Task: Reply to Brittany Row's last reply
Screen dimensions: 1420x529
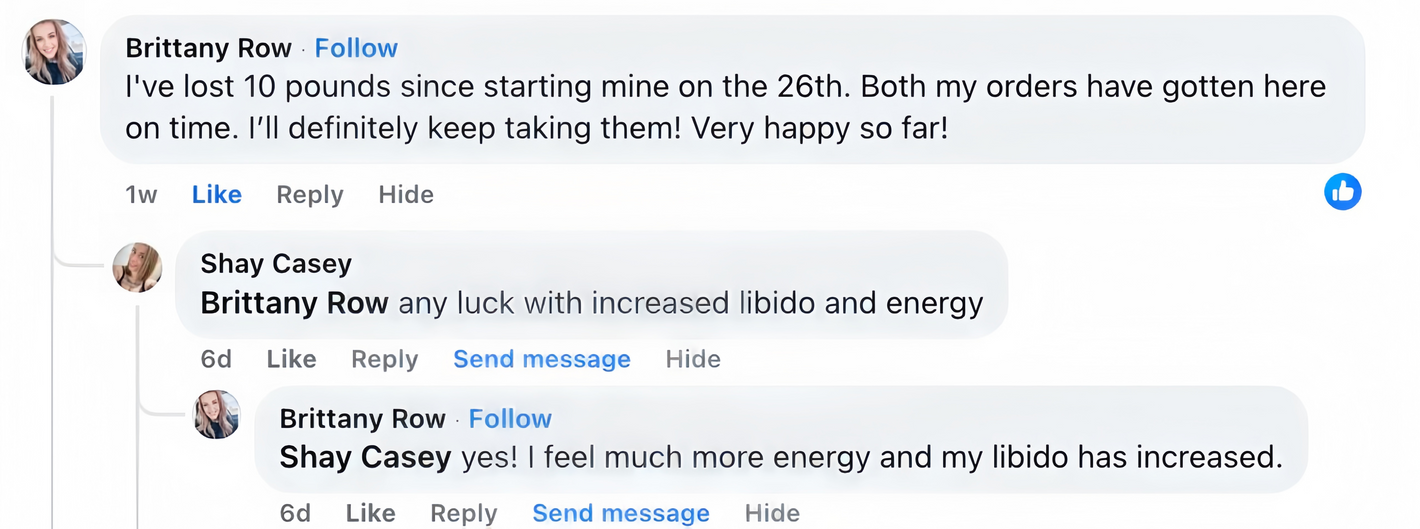Action: click(x=463, y=513)
